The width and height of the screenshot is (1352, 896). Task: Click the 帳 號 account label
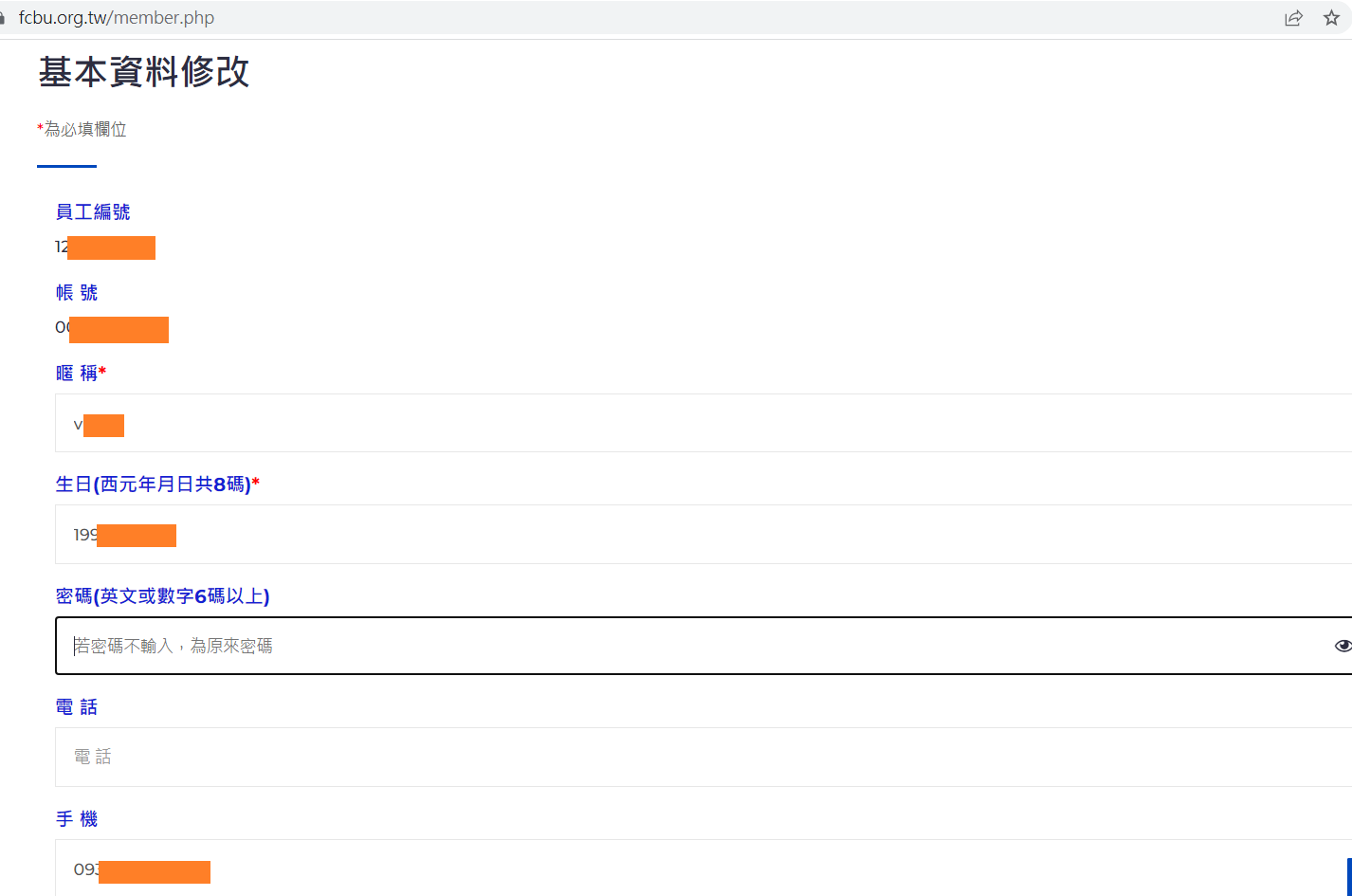(x=77, y=293)
